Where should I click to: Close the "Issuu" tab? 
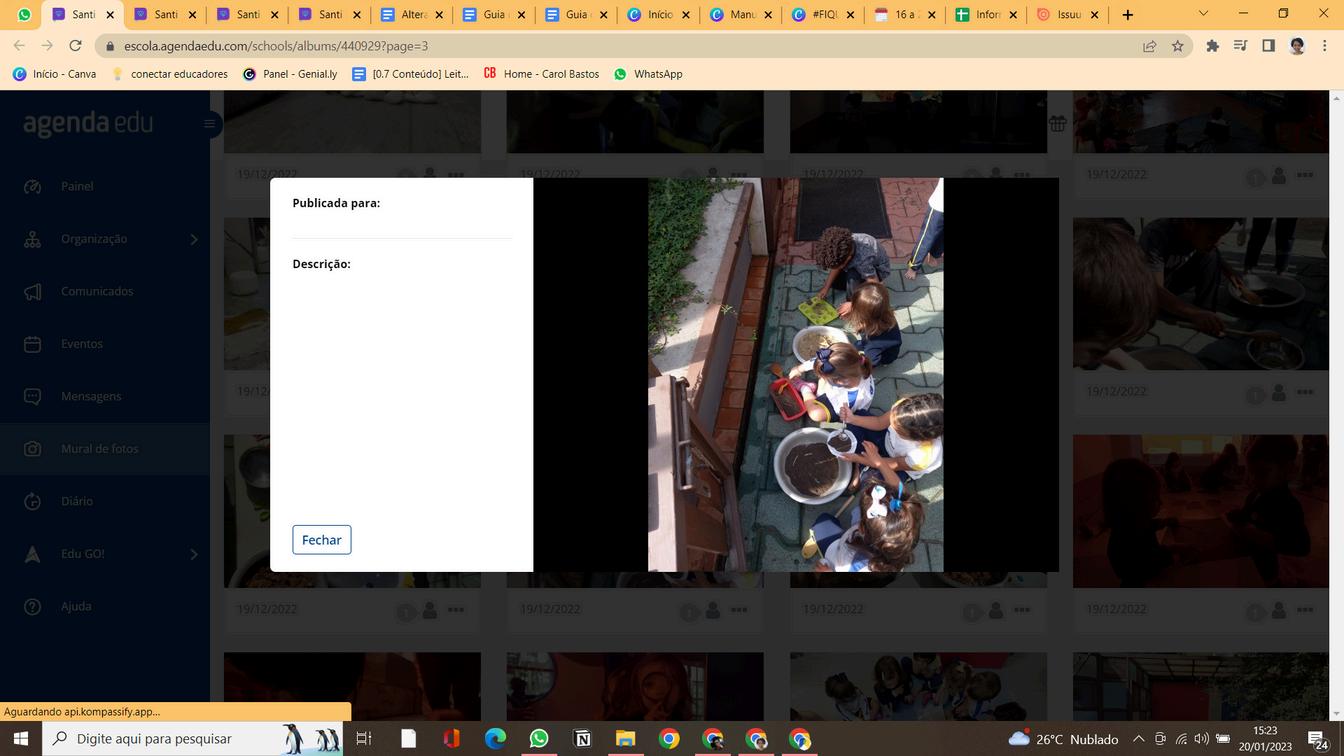point(1094,15)
